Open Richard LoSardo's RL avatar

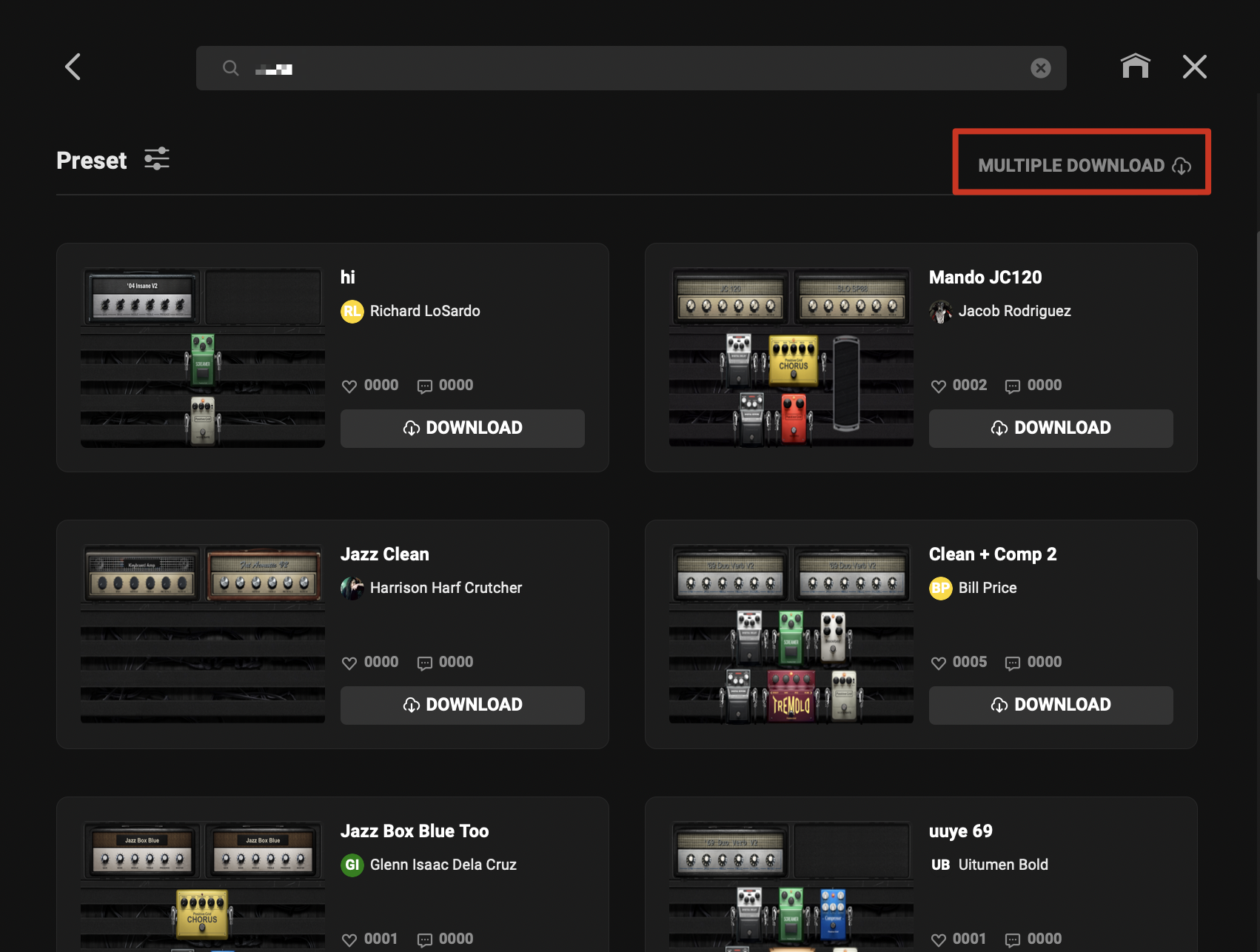tap(352, 311)
